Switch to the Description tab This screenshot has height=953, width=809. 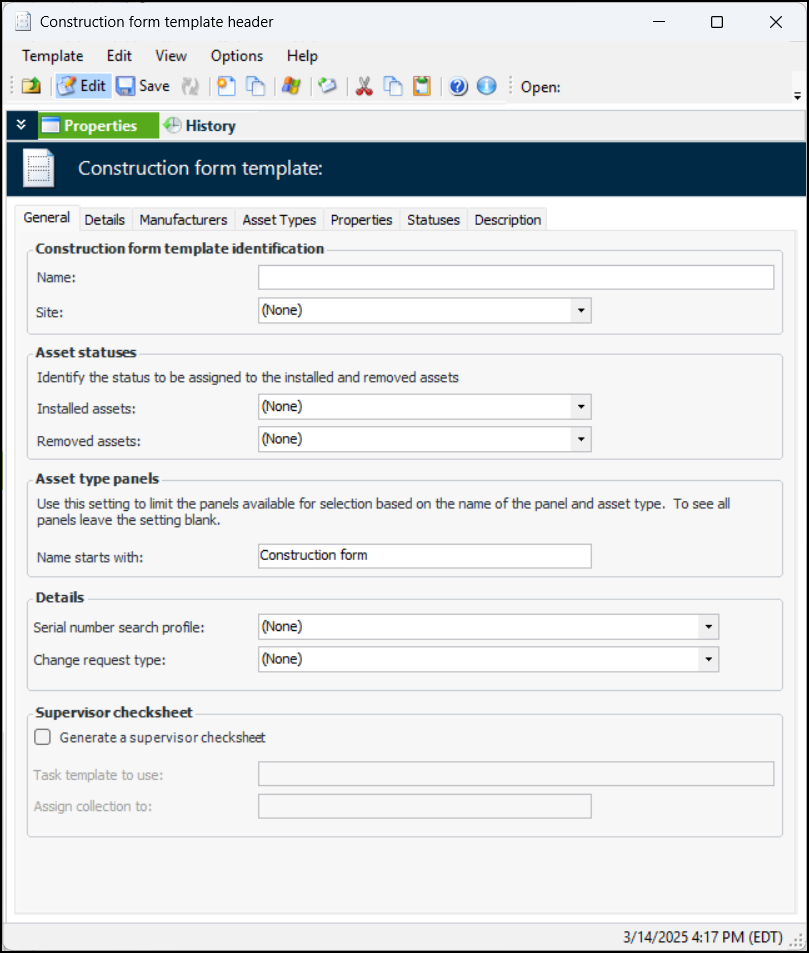[508, 219]
